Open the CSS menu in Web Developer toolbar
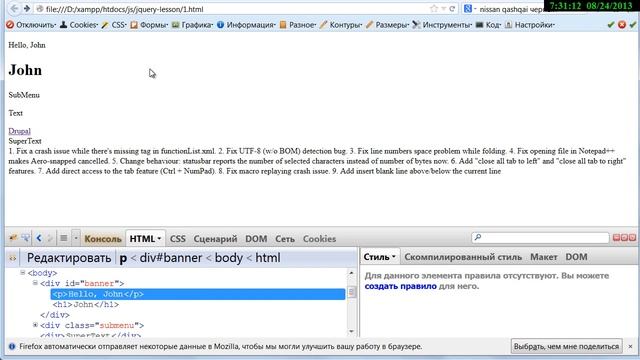 coord(114,25)
